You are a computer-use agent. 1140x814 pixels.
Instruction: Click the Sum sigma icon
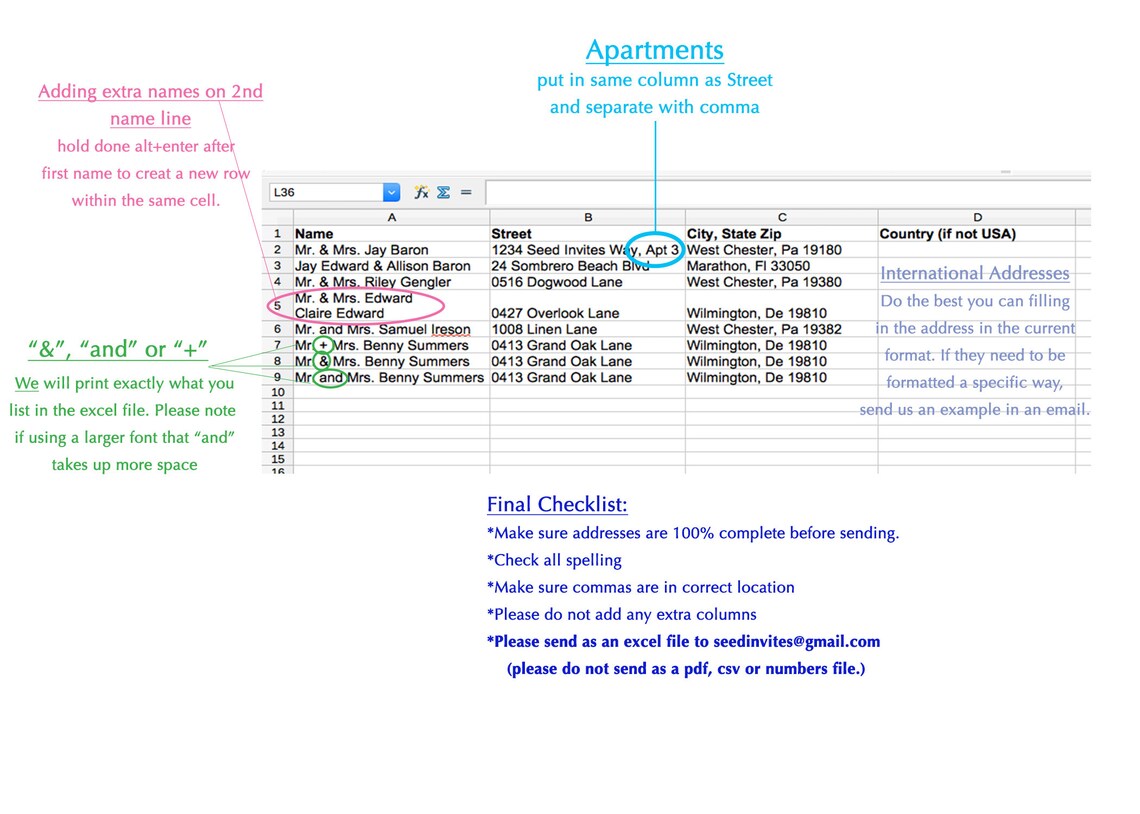coord(443,193)
